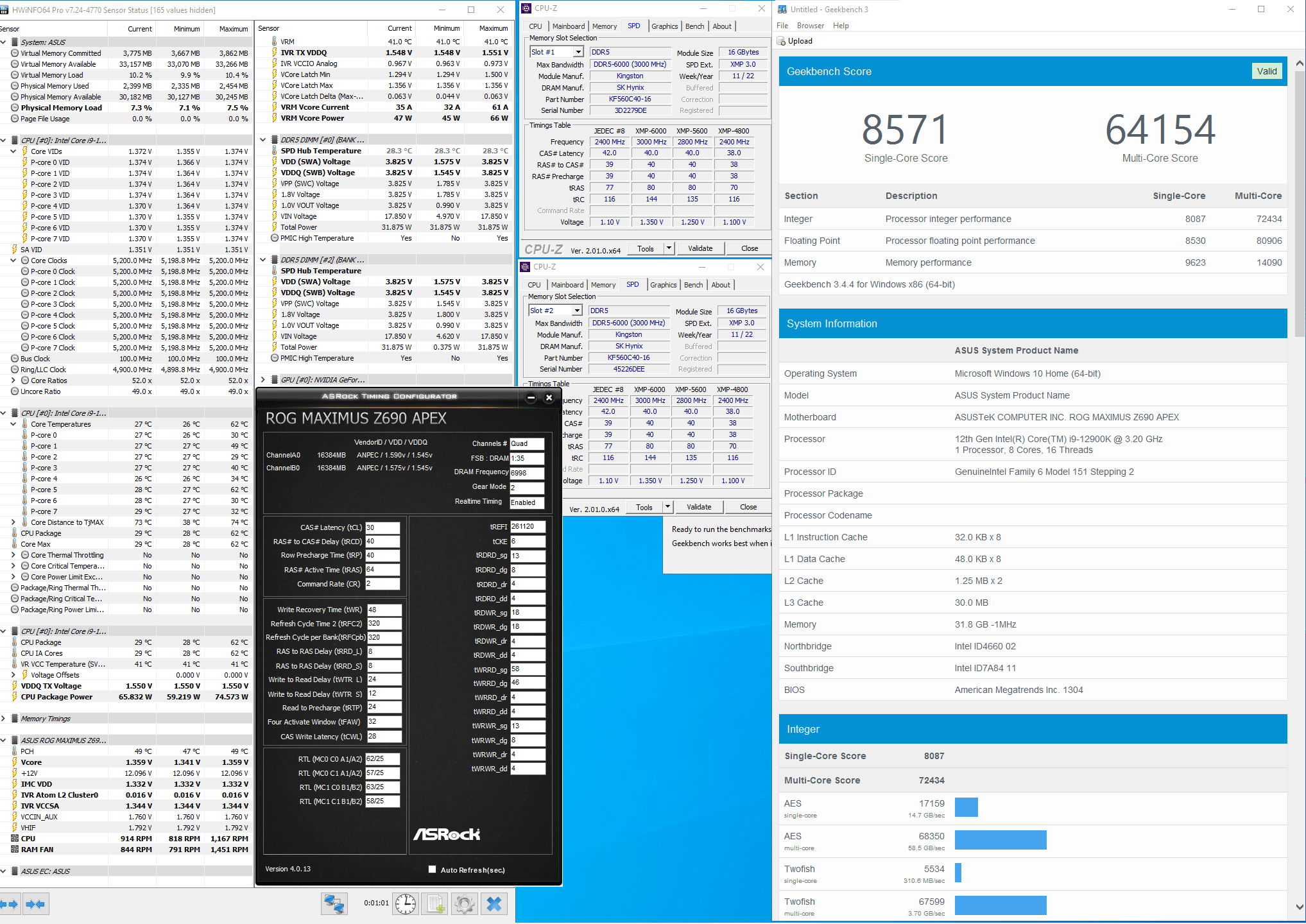Click CPU fan icon in HWiNFO row
Screen dimensions: 1306x924
point(14,839)
